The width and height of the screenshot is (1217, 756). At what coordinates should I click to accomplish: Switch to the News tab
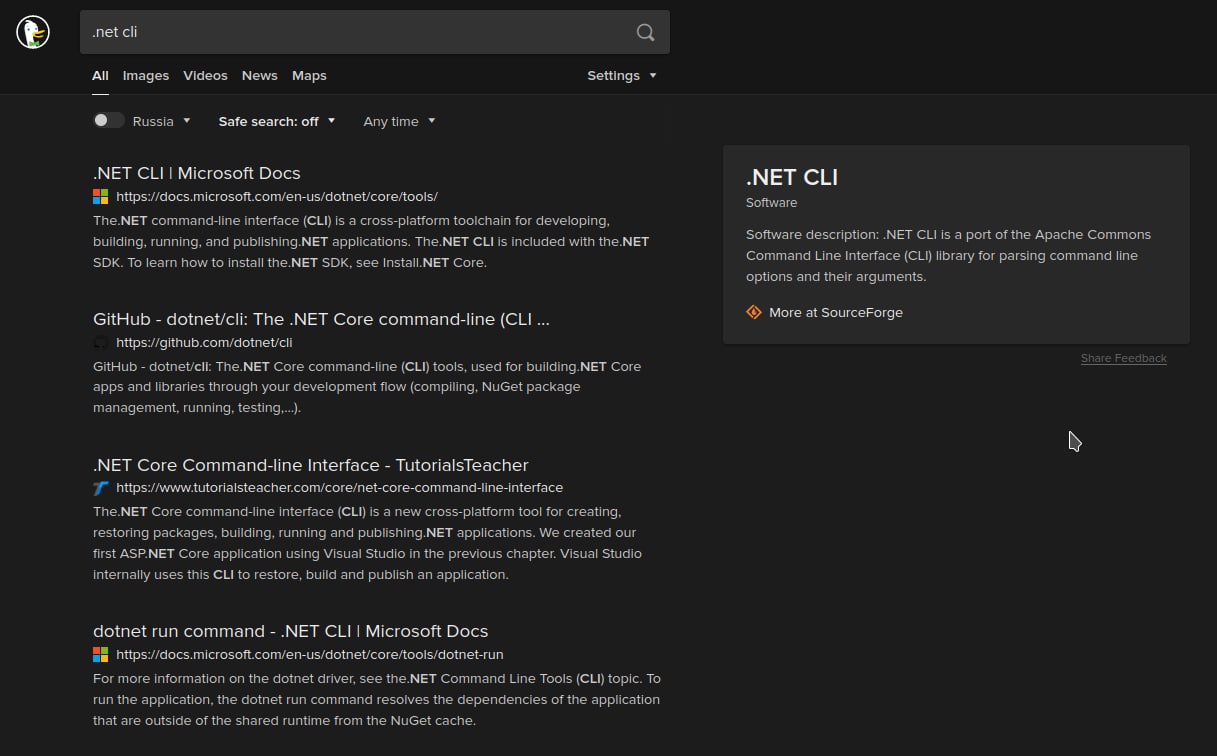pyautogui.click(x=259, y=75)
